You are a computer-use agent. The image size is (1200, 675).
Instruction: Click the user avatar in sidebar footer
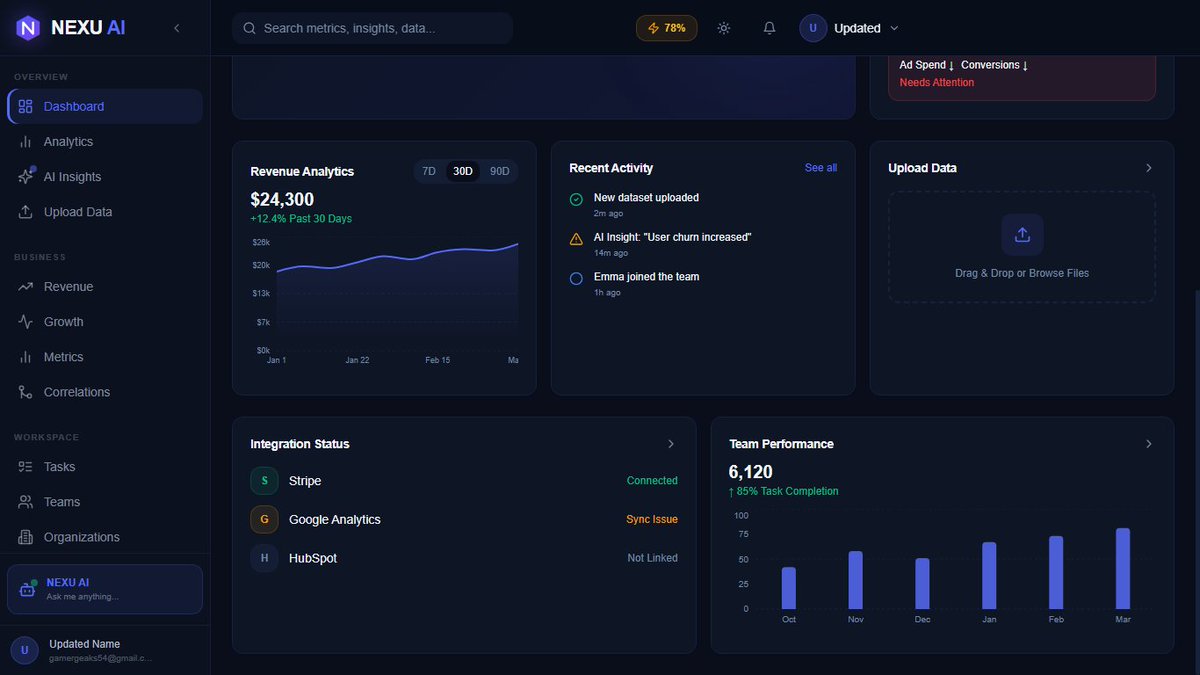[24, 651]
